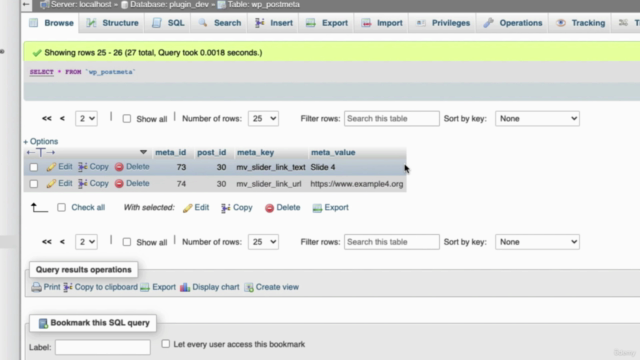
Task: Click the navigation panel collapse arrow
Action: click(26, 4)
